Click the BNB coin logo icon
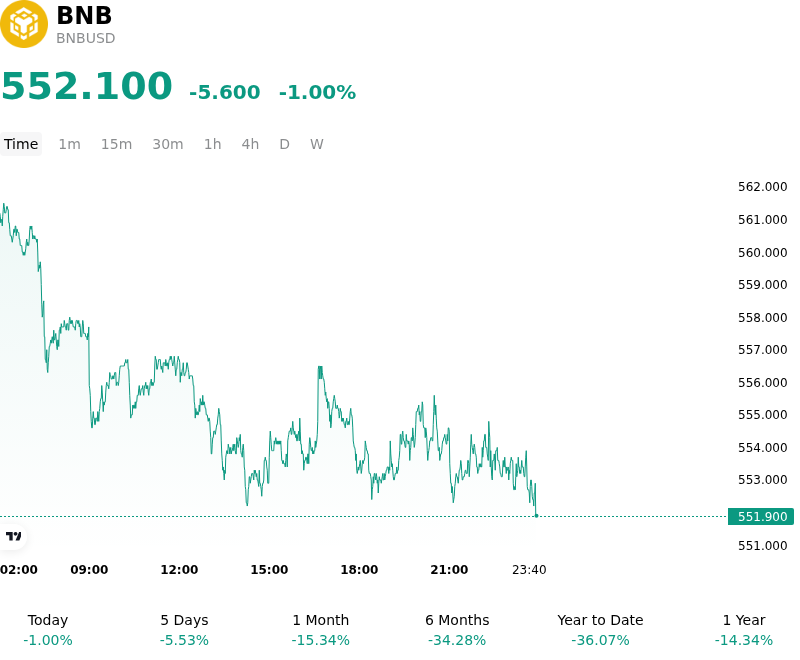800x660 pixels. (x=23, y=24)
